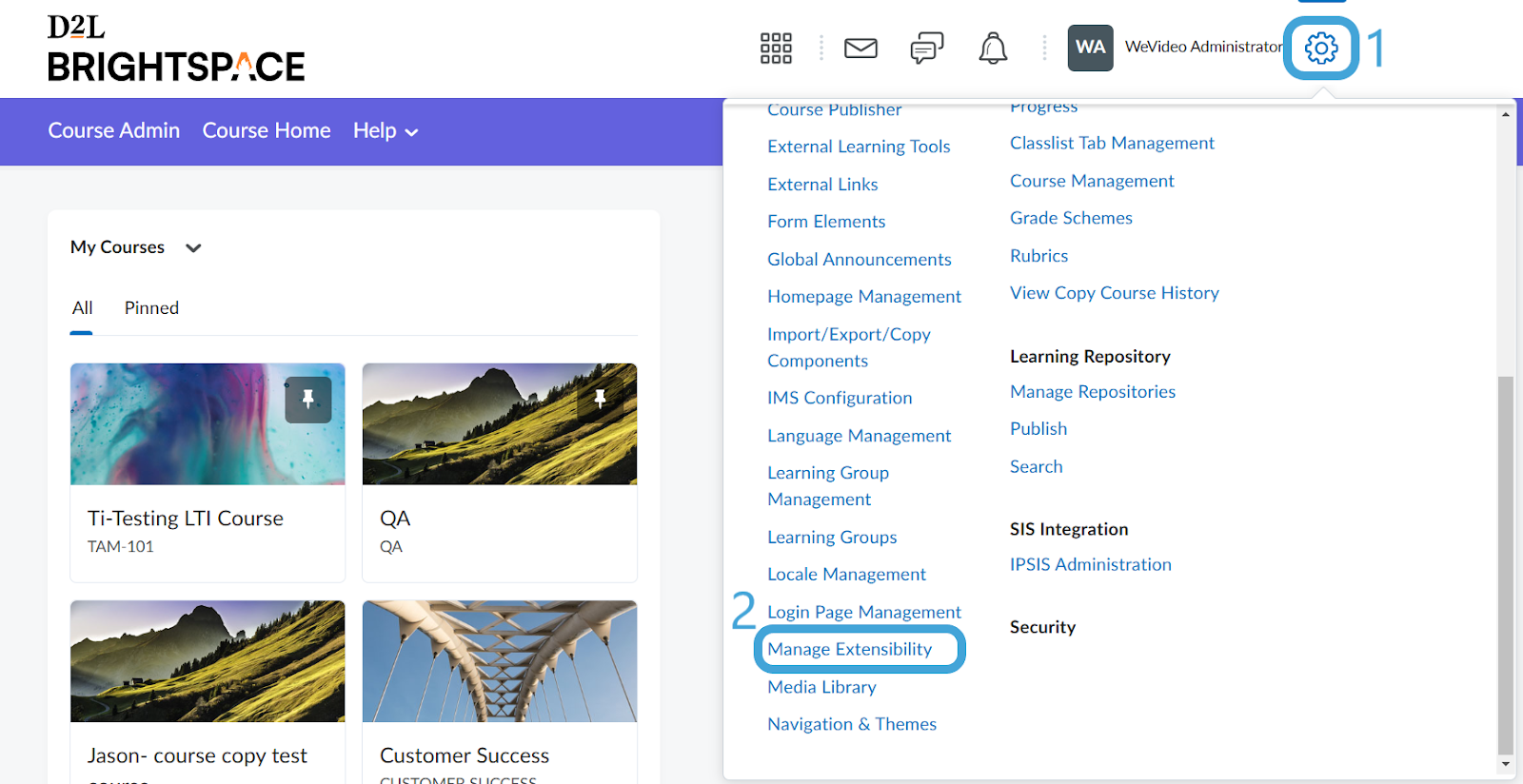Open Course Management link
Image resolution: width=1523 pixels, height=784 pixels.
point(1092,181)
